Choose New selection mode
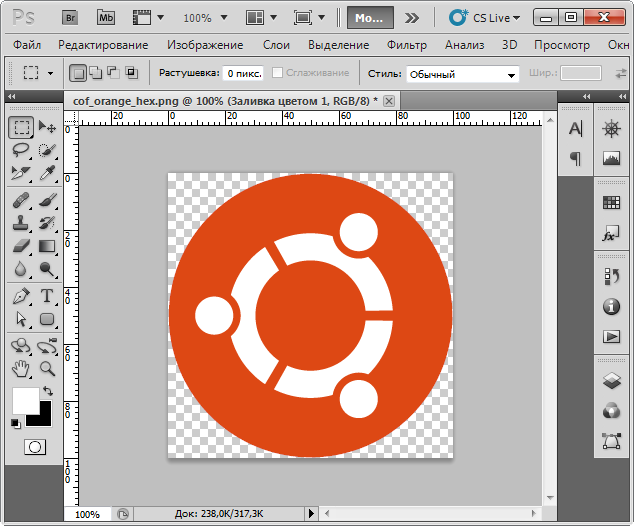Image resolution: width=634 pixels, height=526 pixels. click(x=78, y=73)
